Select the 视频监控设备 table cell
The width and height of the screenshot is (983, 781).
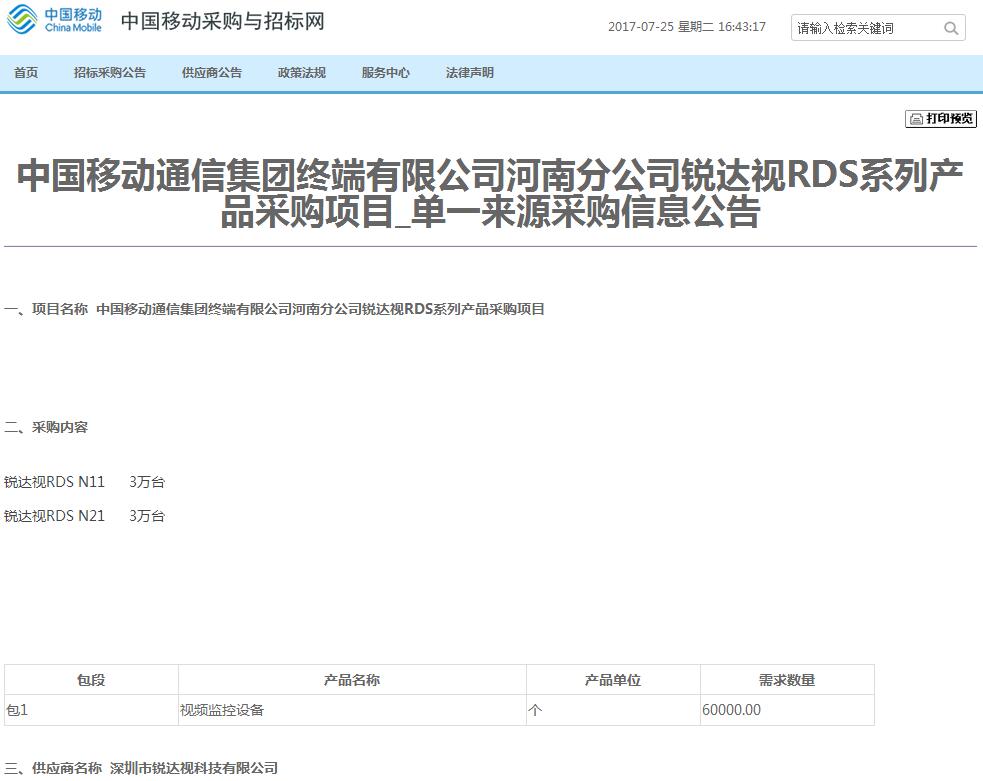(x=222, y=710)
